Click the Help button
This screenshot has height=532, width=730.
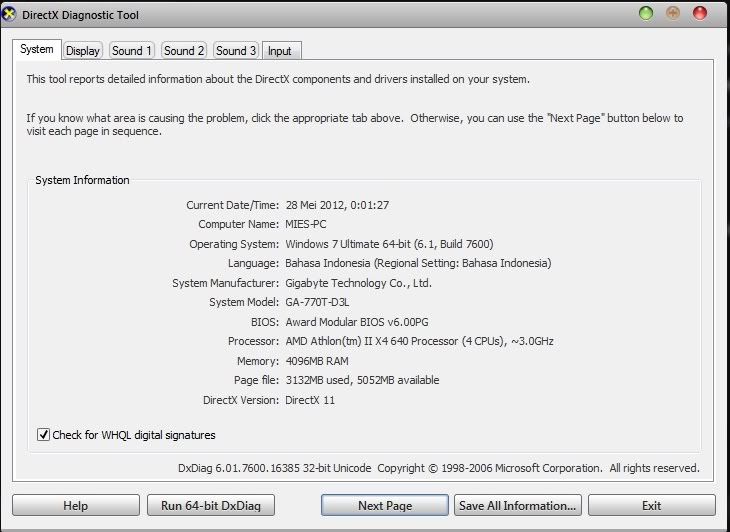(x=76, y=505)
